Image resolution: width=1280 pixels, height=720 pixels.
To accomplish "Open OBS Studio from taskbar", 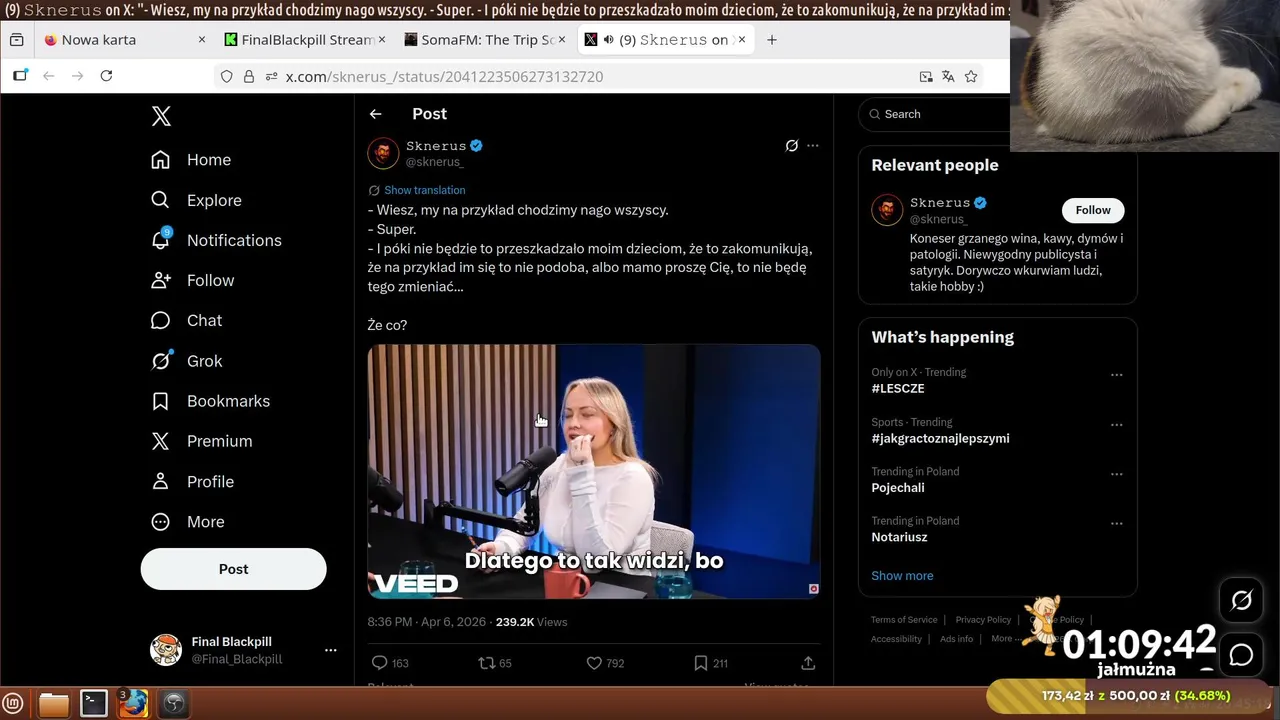I will pos(174,704).
